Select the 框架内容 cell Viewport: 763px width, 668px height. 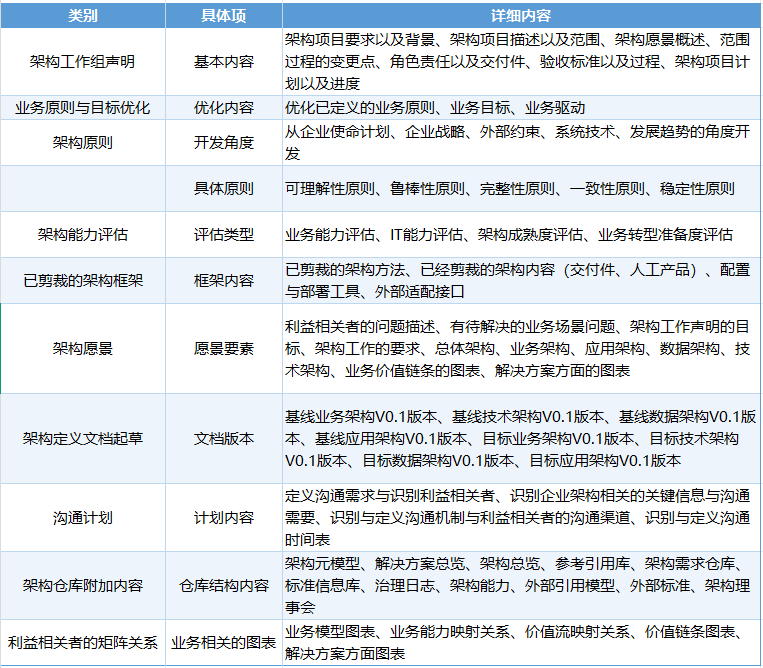tap(224, 281)
